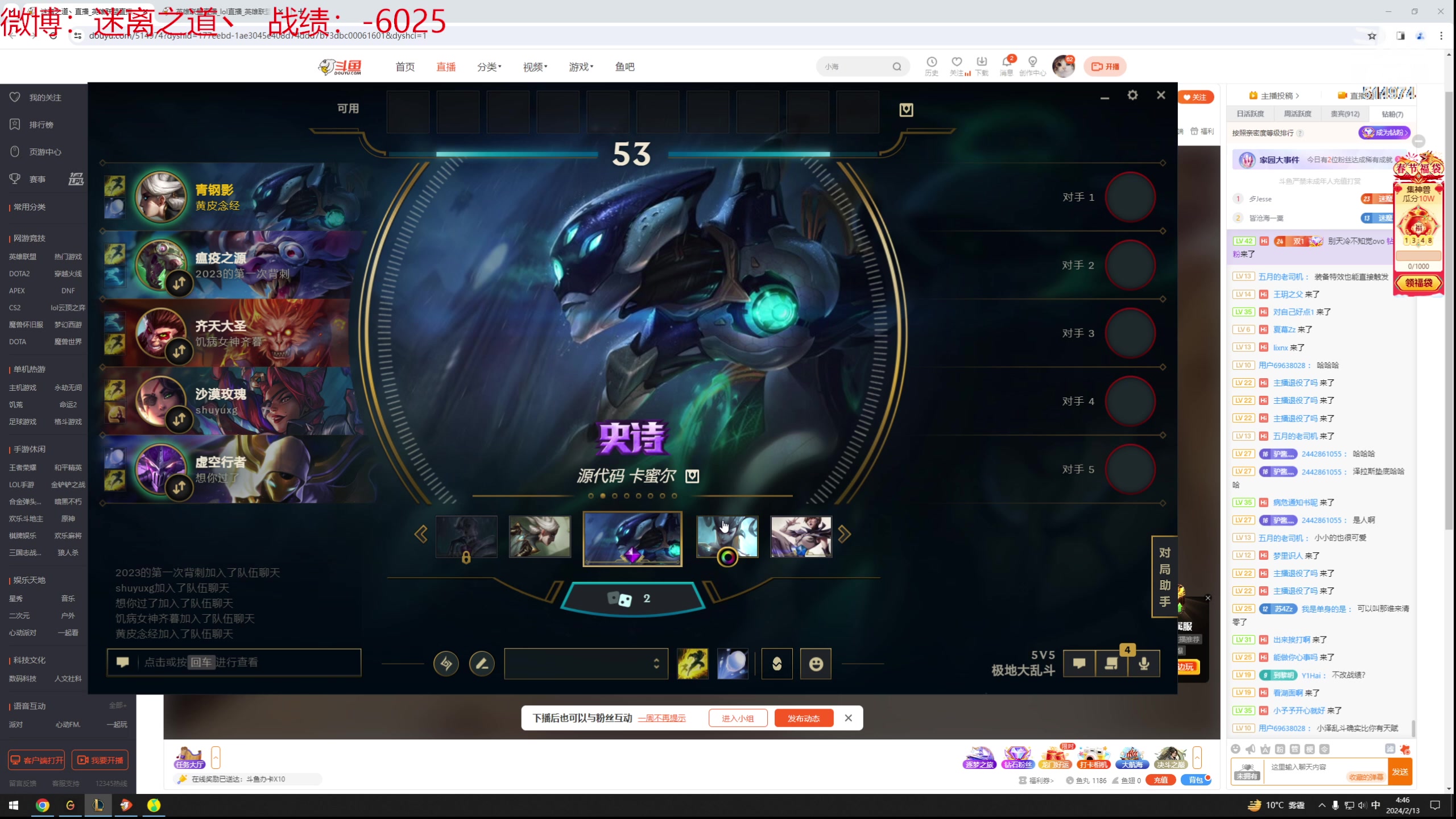Toggle the voice microphone icon
The image size is (1456, 819).
click(x=1144, y=664)
